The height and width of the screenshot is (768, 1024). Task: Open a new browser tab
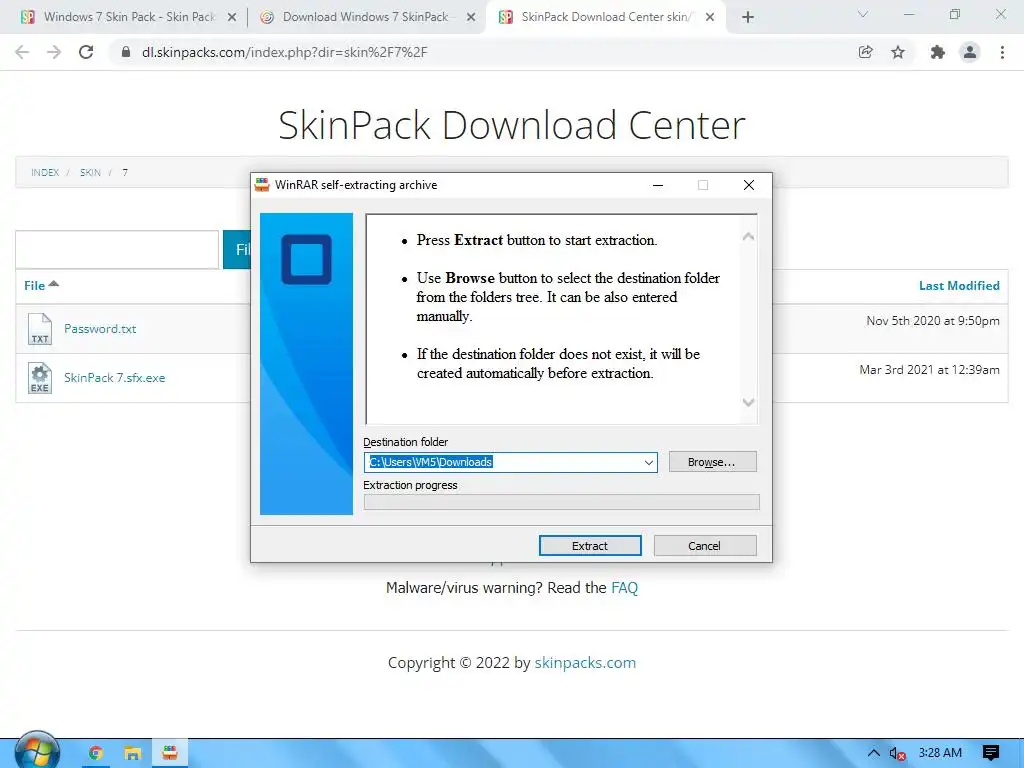pyautogui.click(x=748, y=18)
